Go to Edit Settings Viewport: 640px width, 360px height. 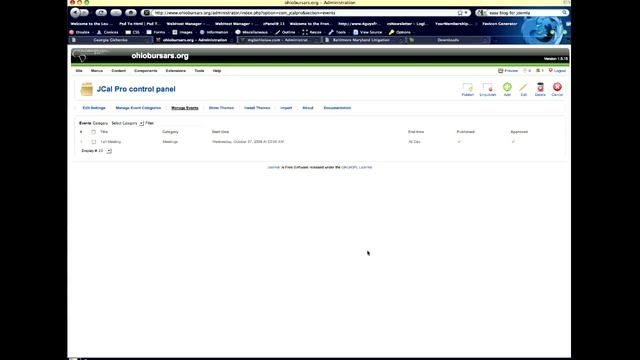point(94,108)
